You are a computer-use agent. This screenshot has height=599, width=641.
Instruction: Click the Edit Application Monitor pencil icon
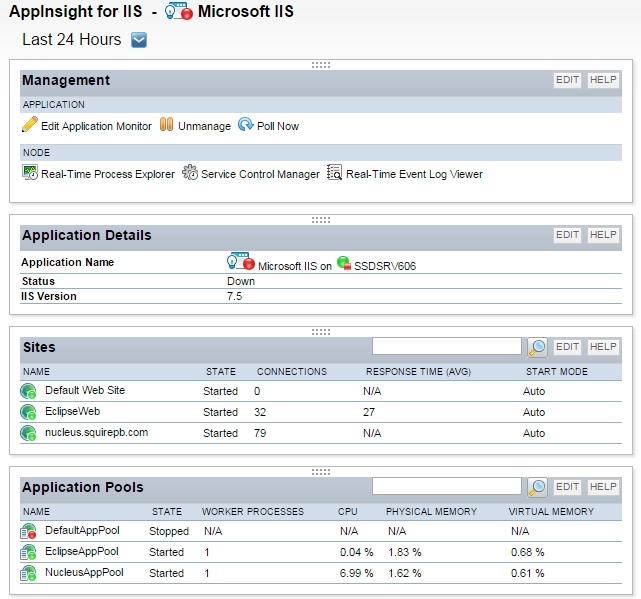tap(29, 125)
